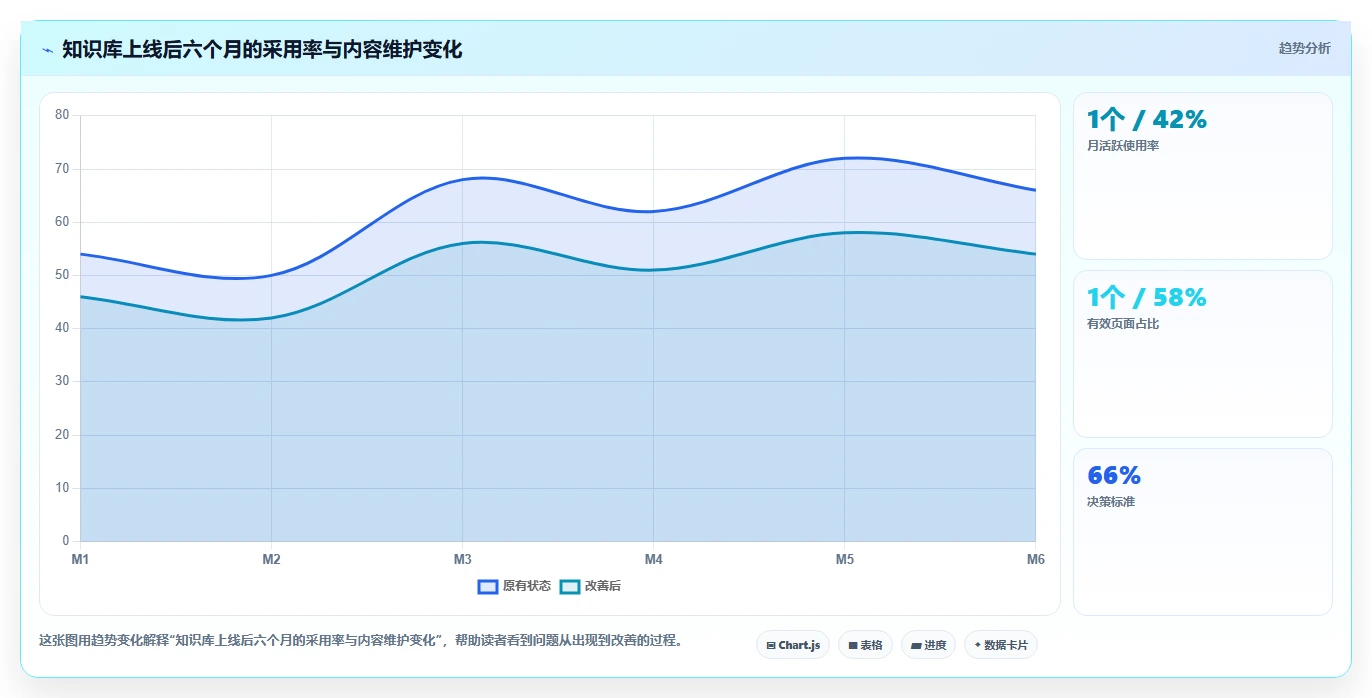Click the M2 axis label
The height and width of the screenshot is (698, 1372).
click(x=271, y=559)
